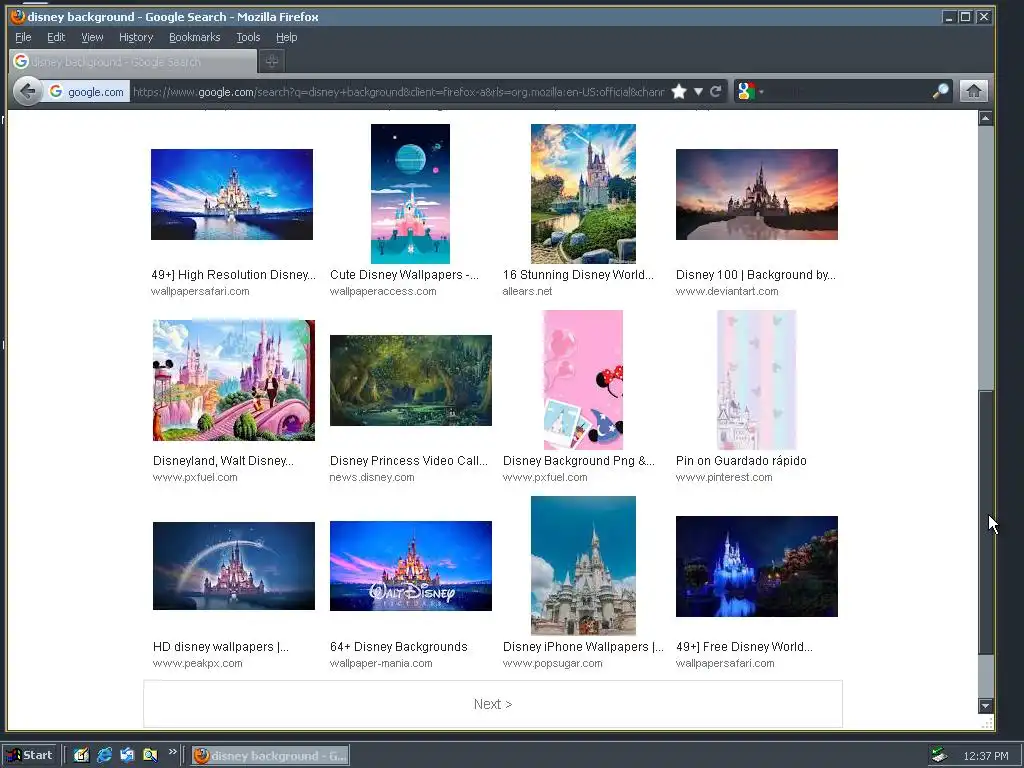This screenshot has width=1024, height=768.
Task: Click the 'HD disney wallpapers |...' title link
Action: click(x=221, y=647)
